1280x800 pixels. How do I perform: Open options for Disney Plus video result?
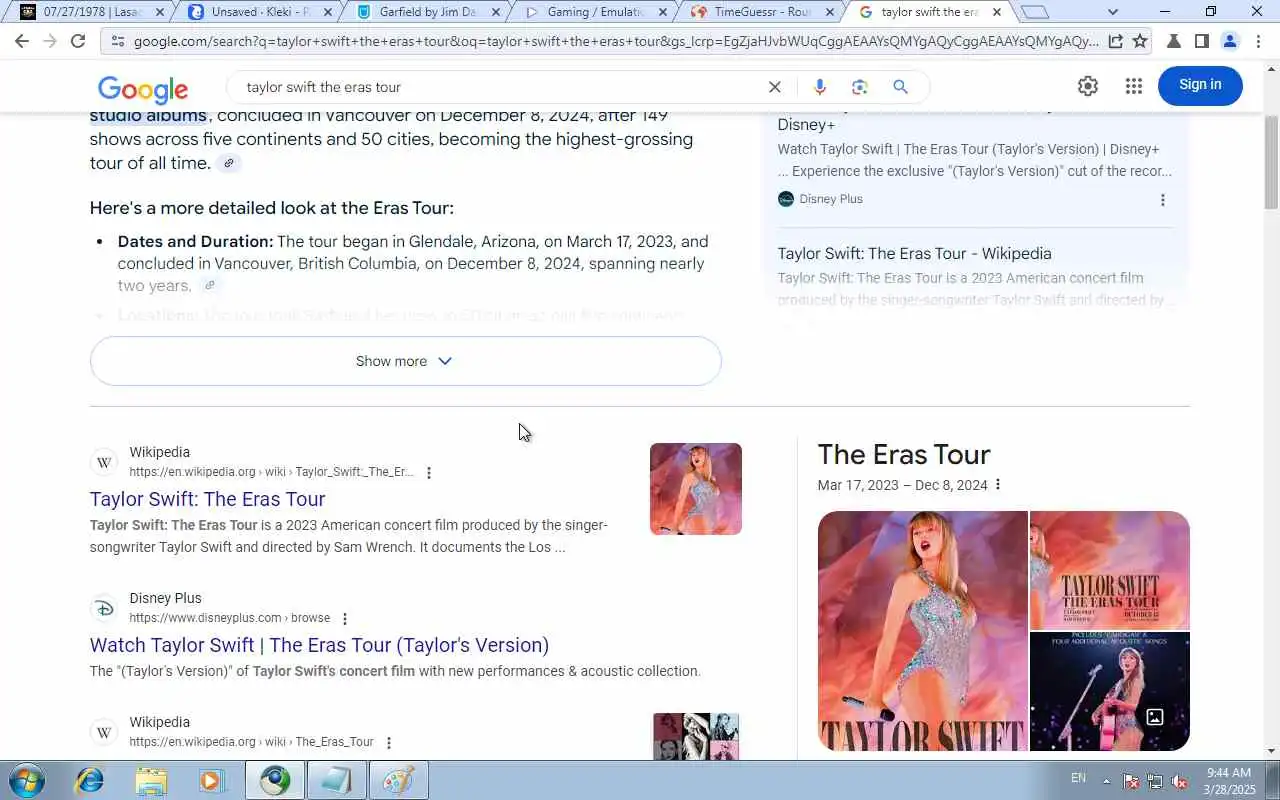(1162, 200)
